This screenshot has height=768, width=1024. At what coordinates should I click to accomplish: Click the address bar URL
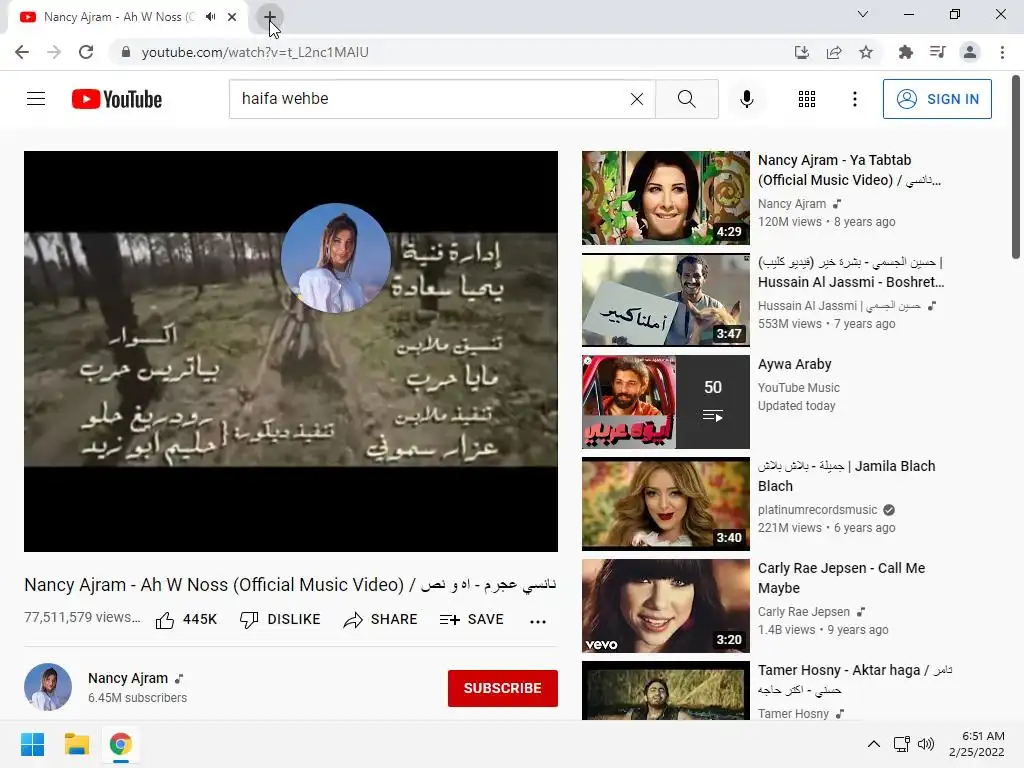[x=255, y=52]
